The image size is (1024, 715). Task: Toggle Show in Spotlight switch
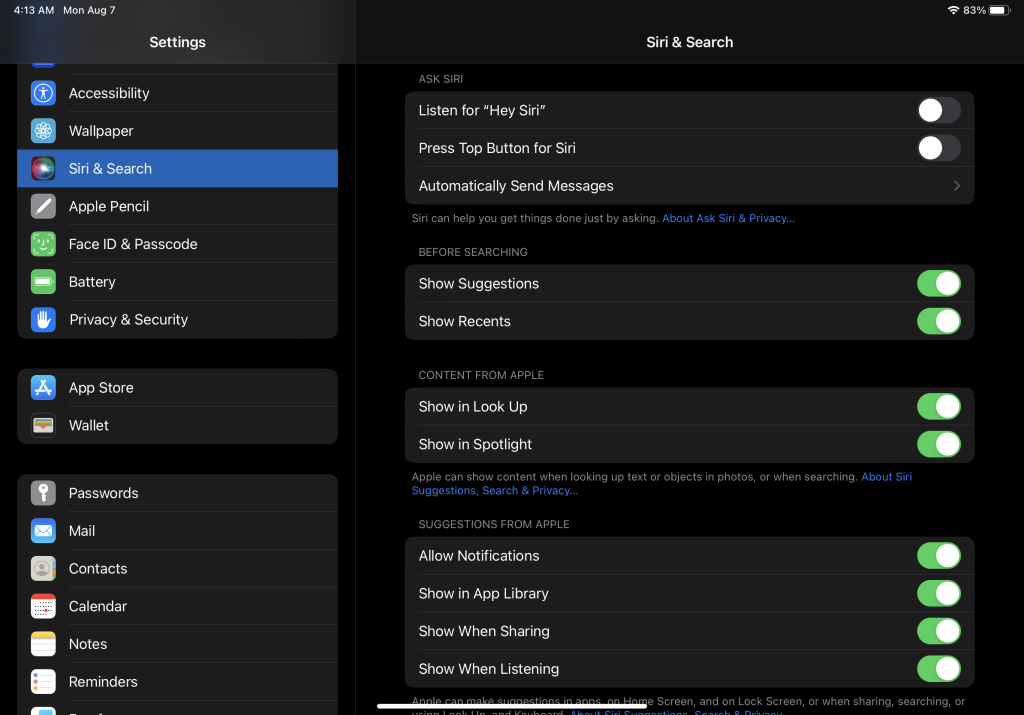click(x=938, y=444)
